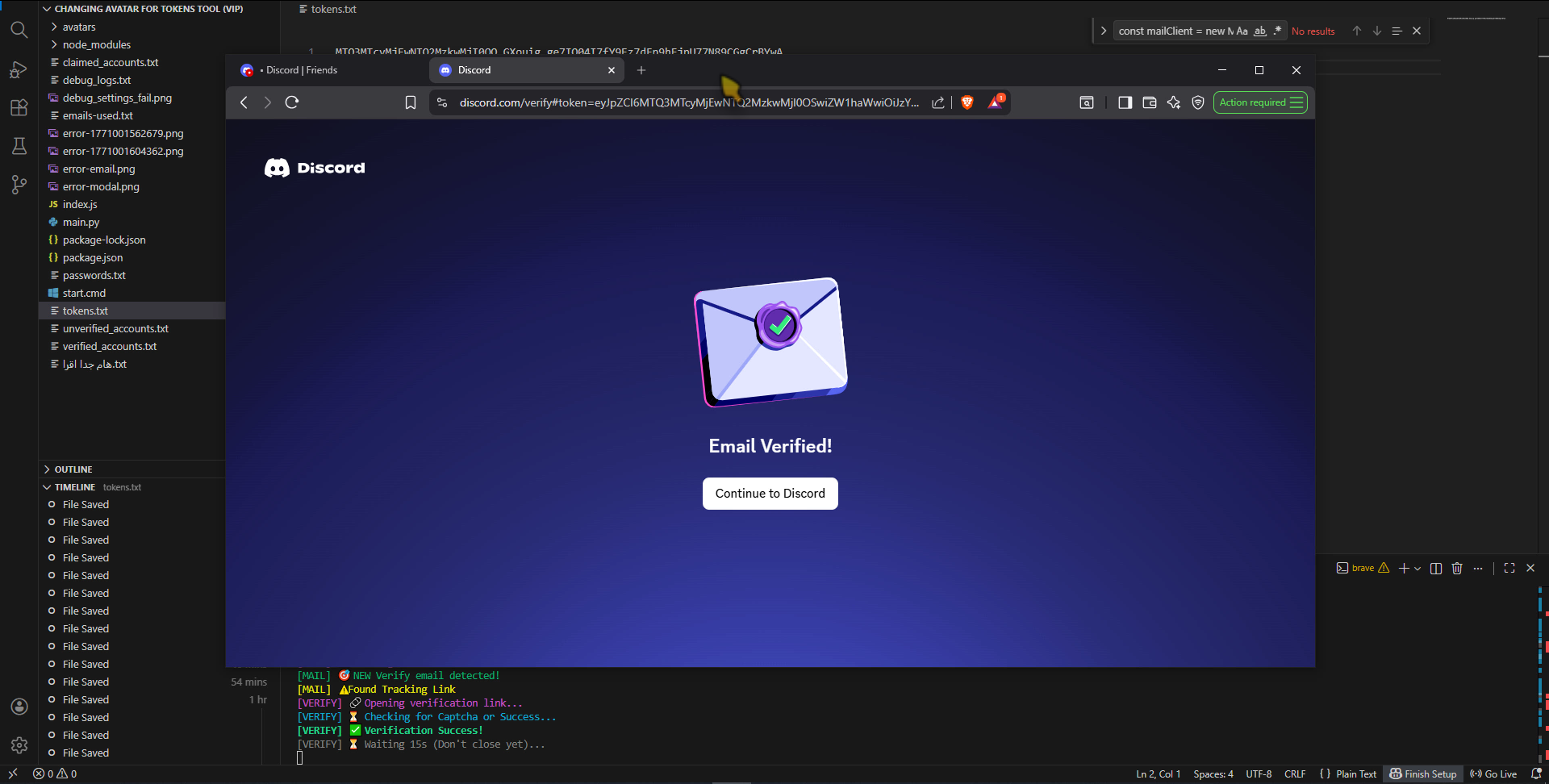Viewport: 1549px width, 784px height.
Task: Expand Toggle Replace in find widget
Action: tap(1103, 31)
